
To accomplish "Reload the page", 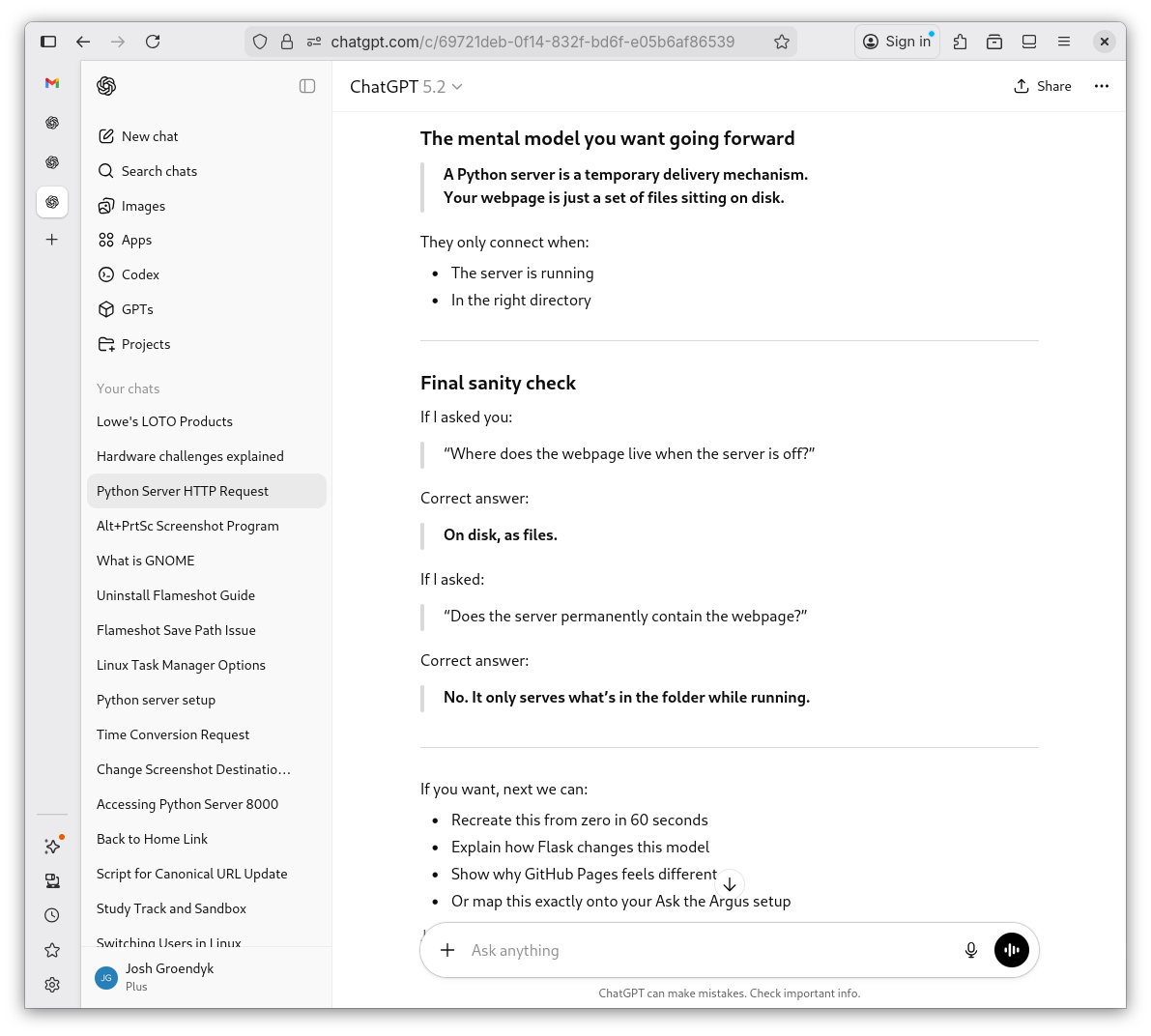I will tap(153, 42).
